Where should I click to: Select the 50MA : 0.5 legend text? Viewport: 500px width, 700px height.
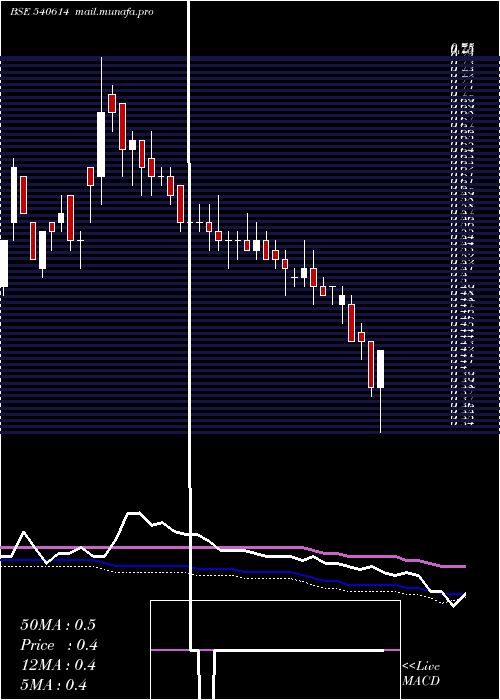point(58,625)
